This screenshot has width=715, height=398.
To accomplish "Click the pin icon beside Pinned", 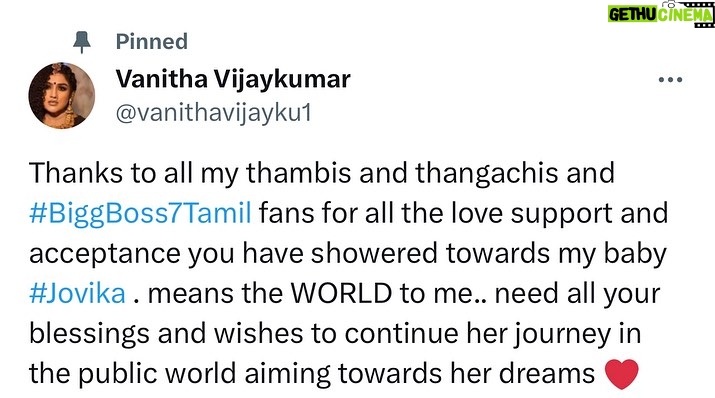I will (x=82, y=42).
